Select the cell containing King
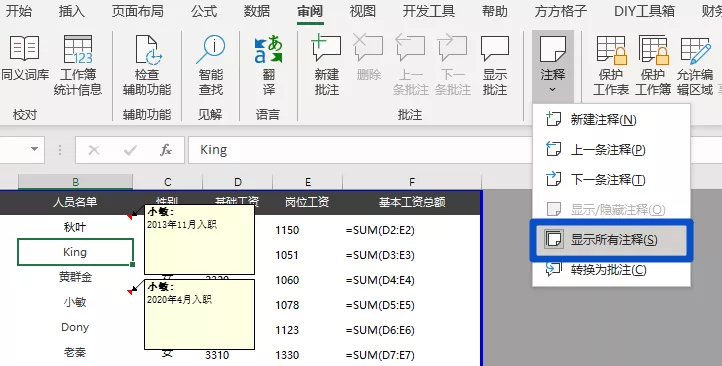This screenshot has width=722, height=366. coord(75,252)
